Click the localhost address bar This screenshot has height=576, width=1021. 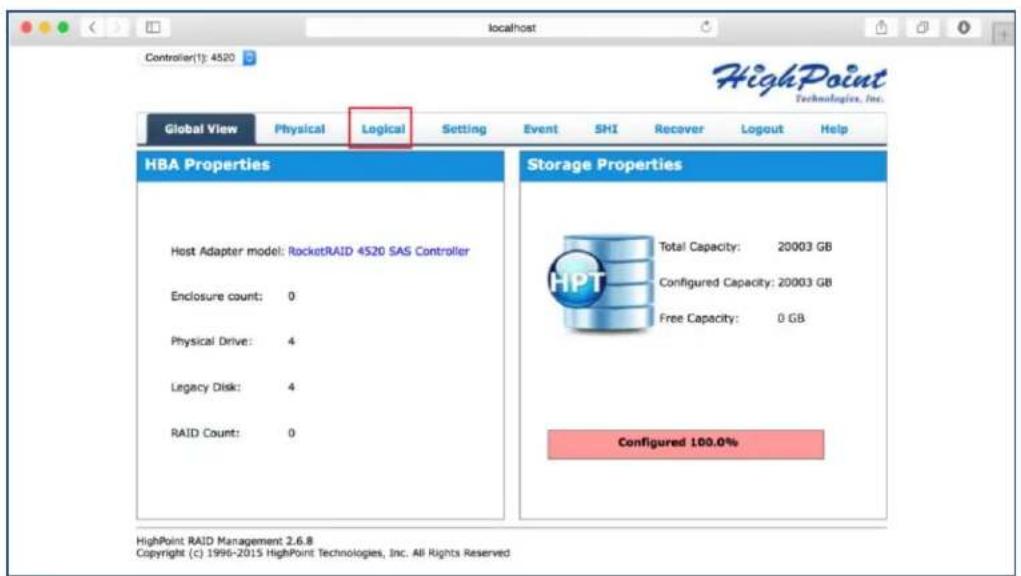click(512, 27)
